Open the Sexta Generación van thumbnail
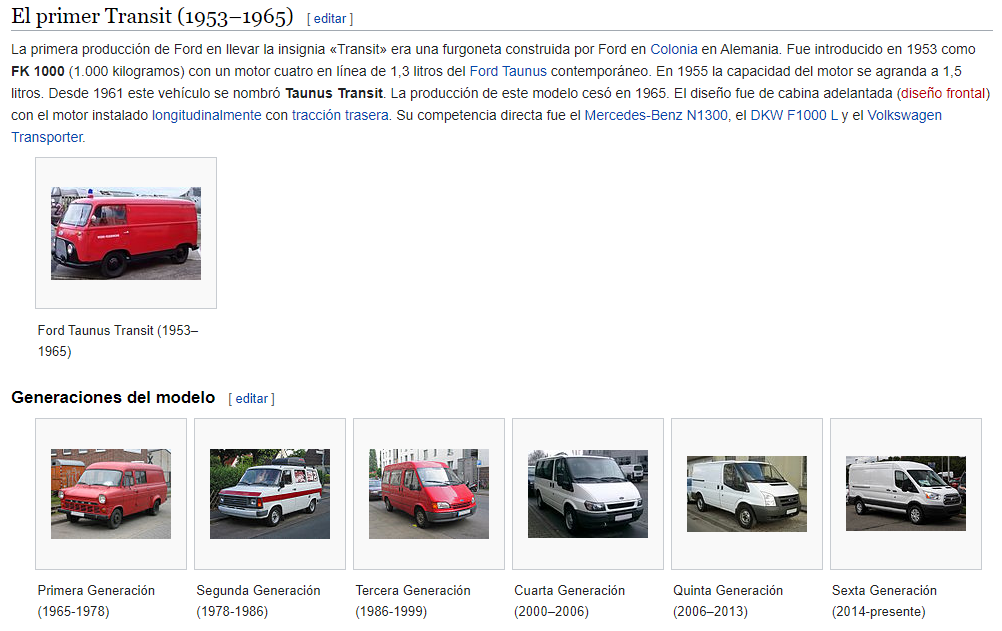This screenshot has width=1002, height=631. pos(906,494)
